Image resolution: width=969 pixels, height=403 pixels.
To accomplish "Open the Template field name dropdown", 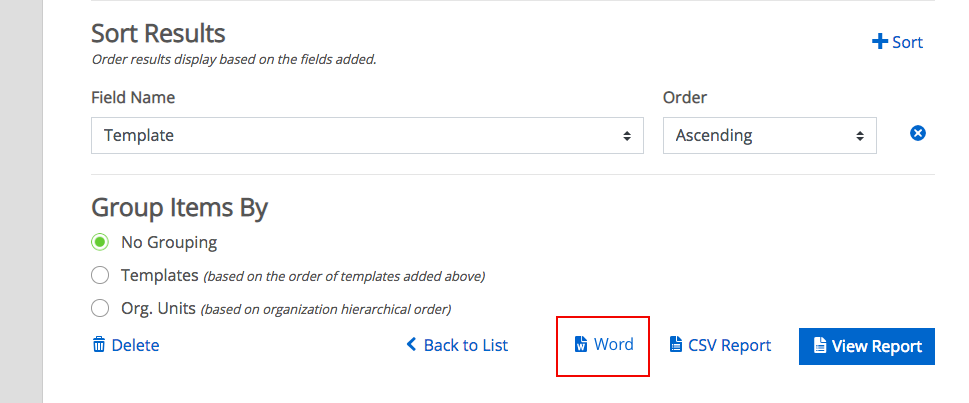I will [x=367, y=135].
